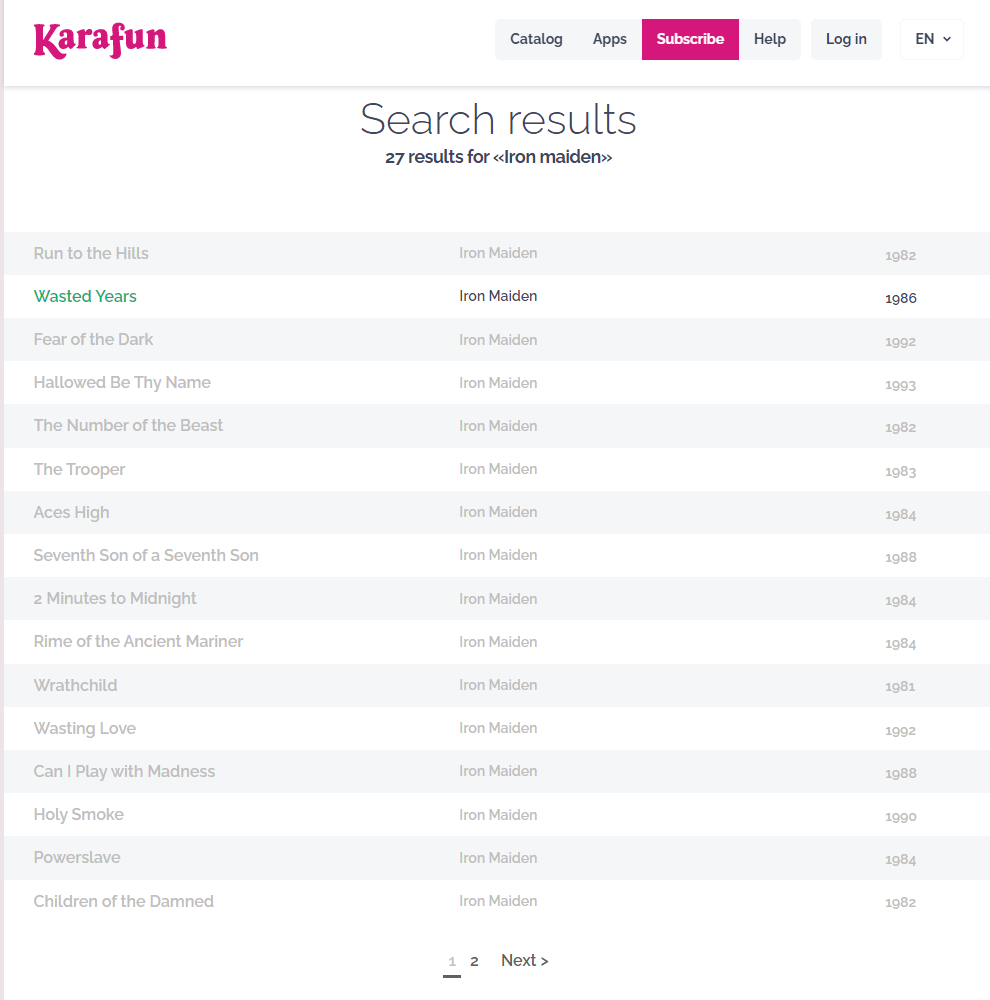Select Children of the Damned title
The height and width of the screenshot is (1000, 990).
point(124,902)
